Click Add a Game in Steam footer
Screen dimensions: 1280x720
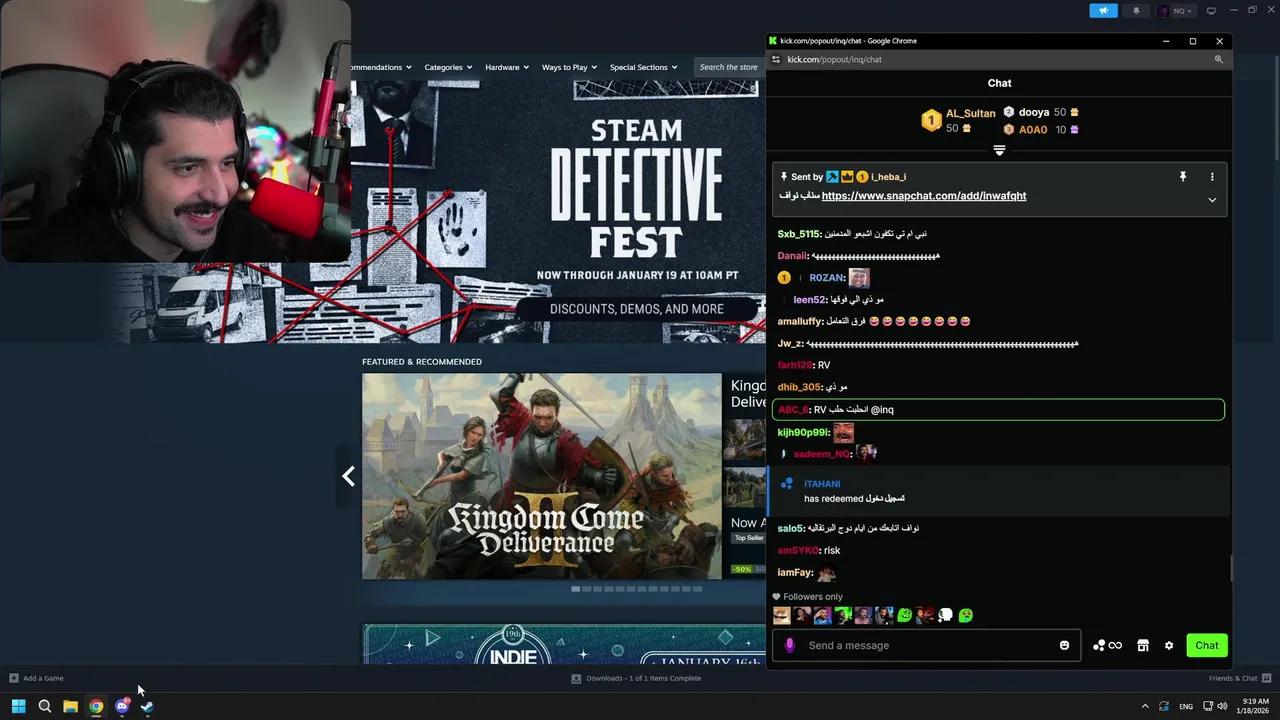point(36,678)
